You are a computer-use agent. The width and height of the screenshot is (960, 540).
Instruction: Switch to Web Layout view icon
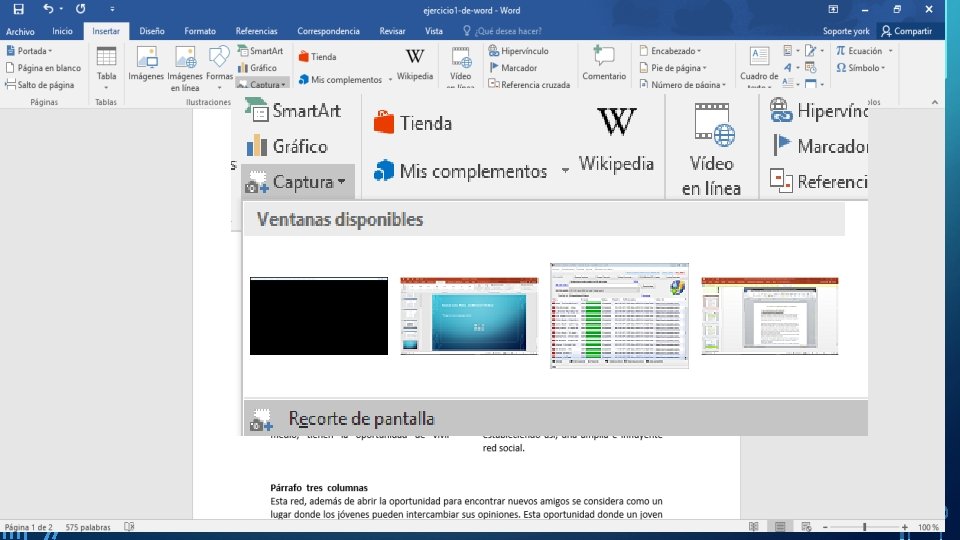[x=806, y=527]
